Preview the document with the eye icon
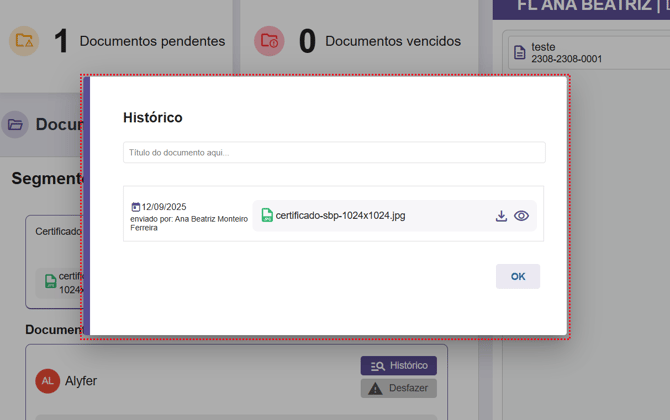 tap(521, 216)
